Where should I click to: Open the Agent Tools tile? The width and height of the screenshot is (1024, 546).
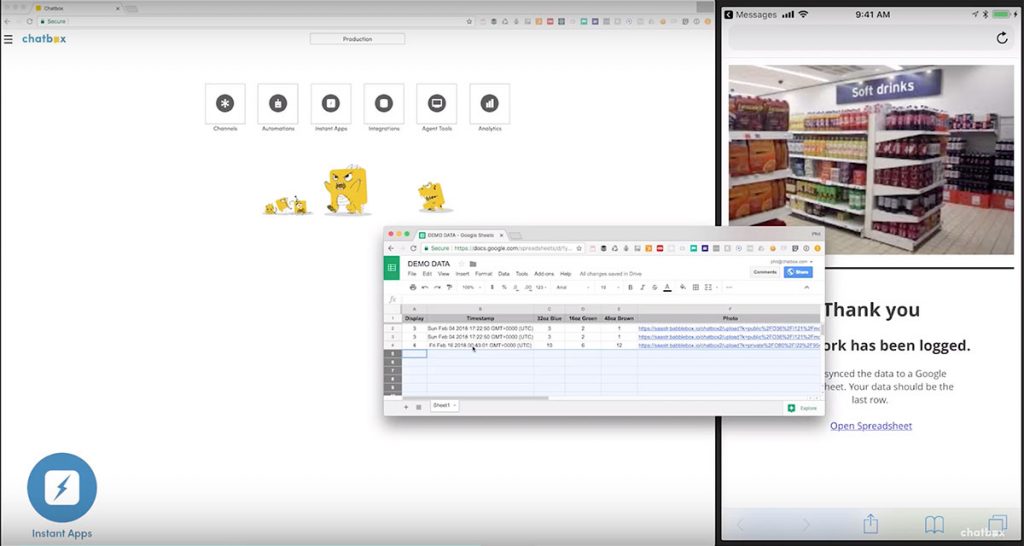(x=436, y=103)
